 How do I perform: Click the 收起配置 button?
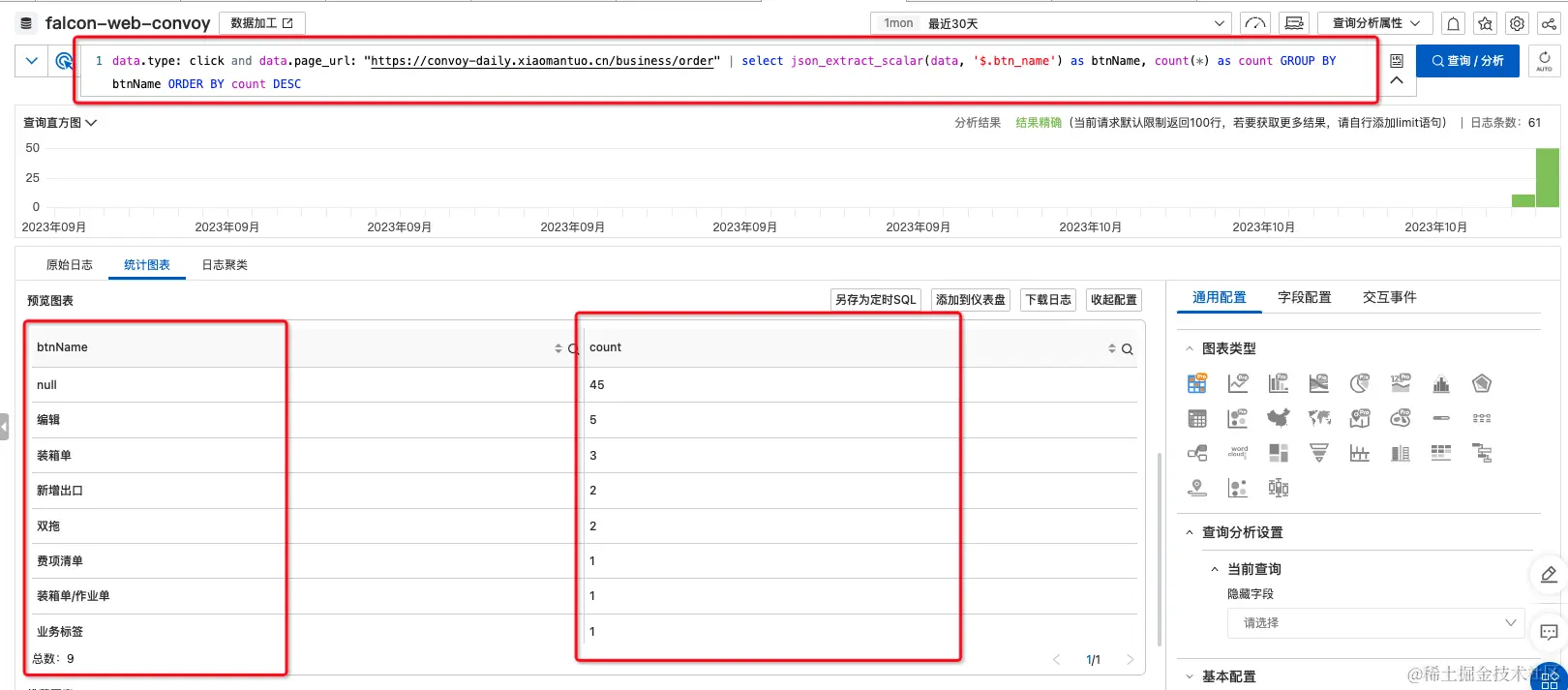coord(1114,300)
